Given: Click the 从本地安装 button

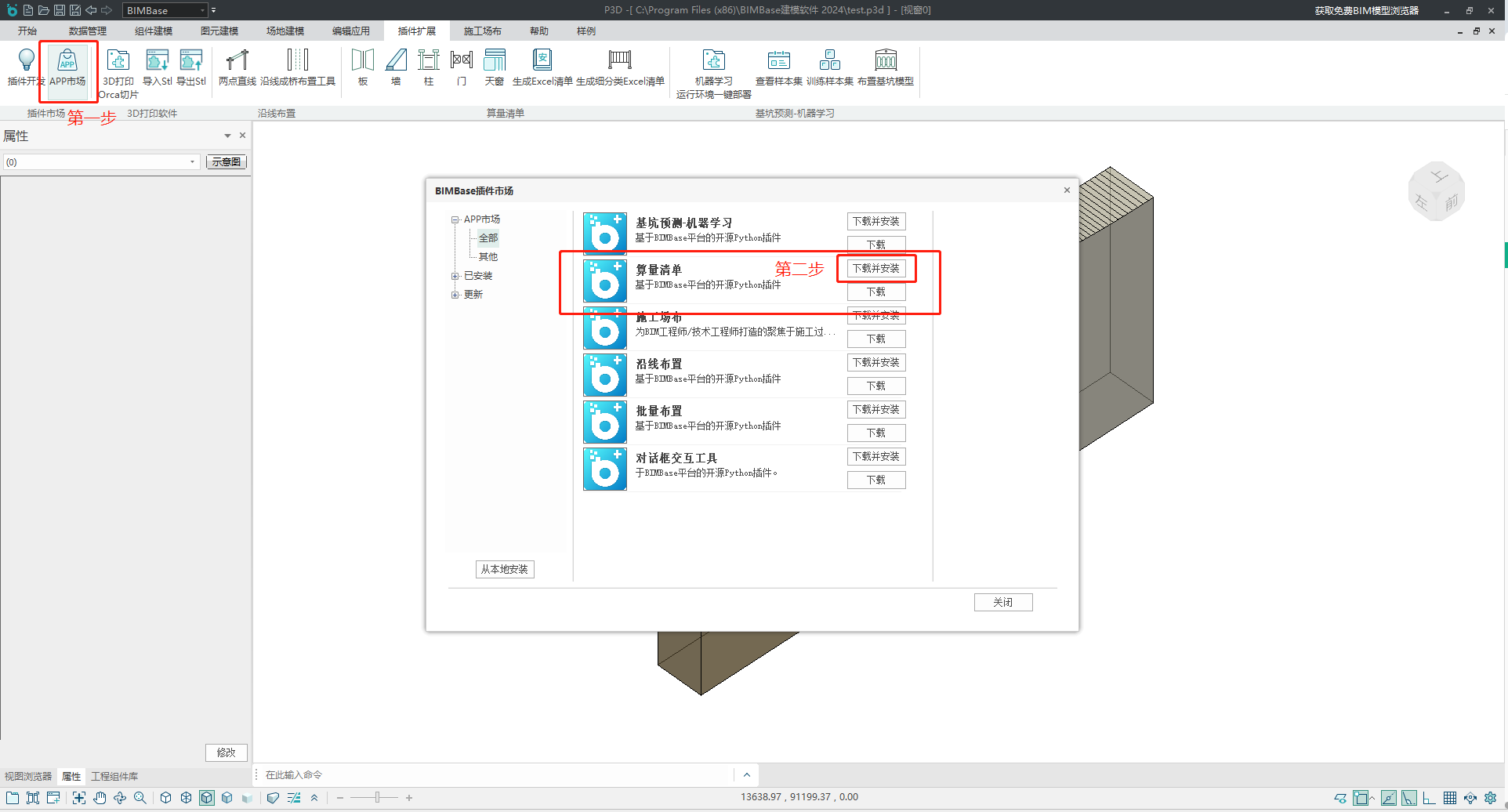Looking at the screenshot, I should (x=505, y=570).
